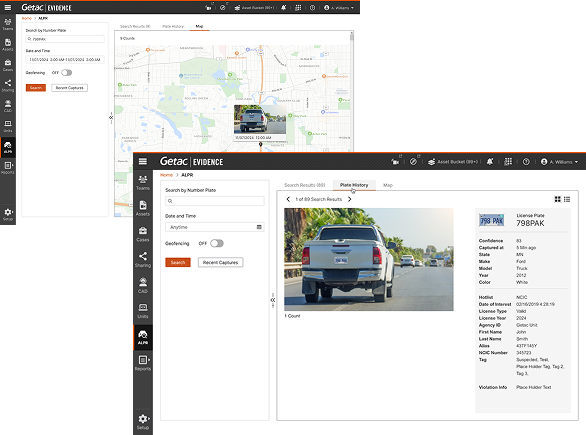Open Units in front window sidebar
This screenshot has width=586, height=435.
click(x=143, y=311)
